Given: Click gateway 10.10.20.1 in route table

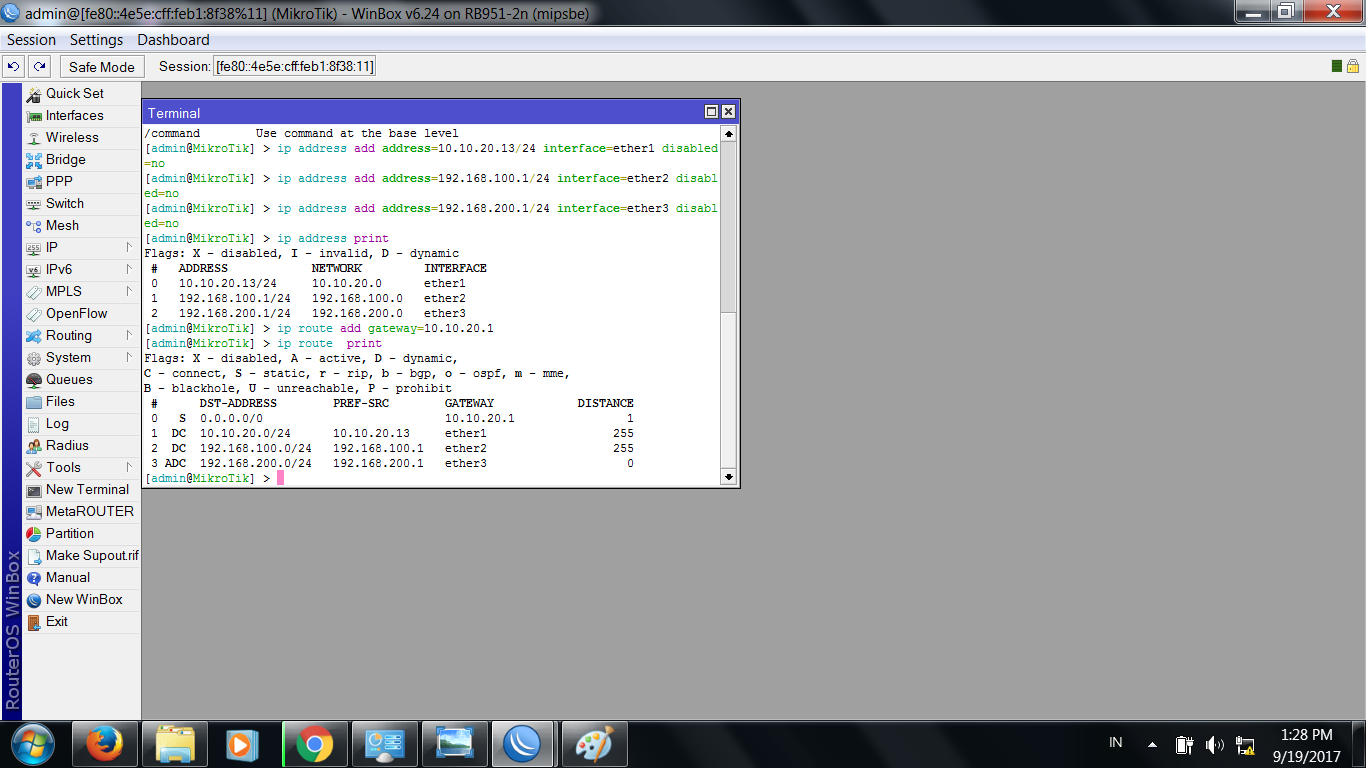Looking at the screenshot, I should (479, 418).
